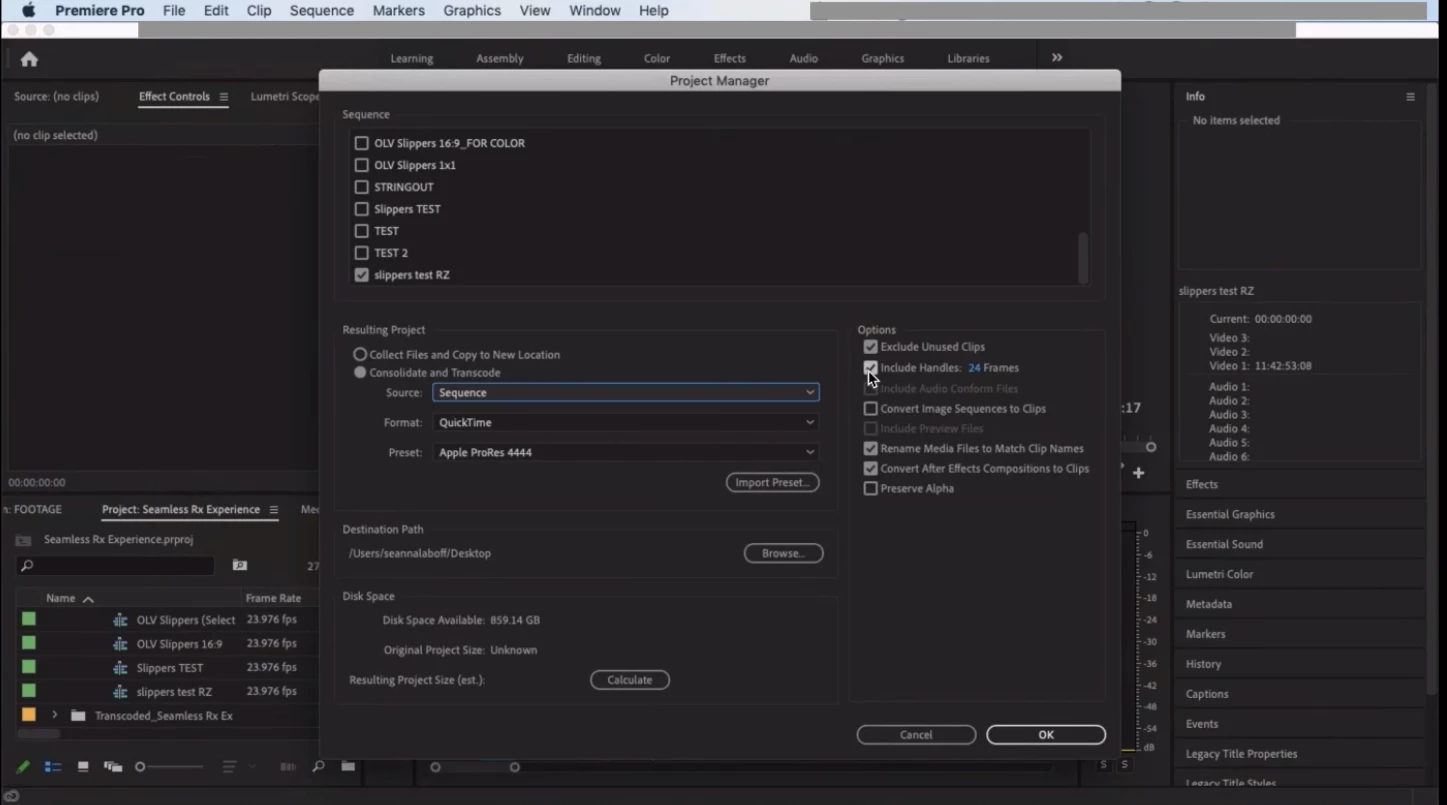Click the 24 handles frames value

pos(974,368)
